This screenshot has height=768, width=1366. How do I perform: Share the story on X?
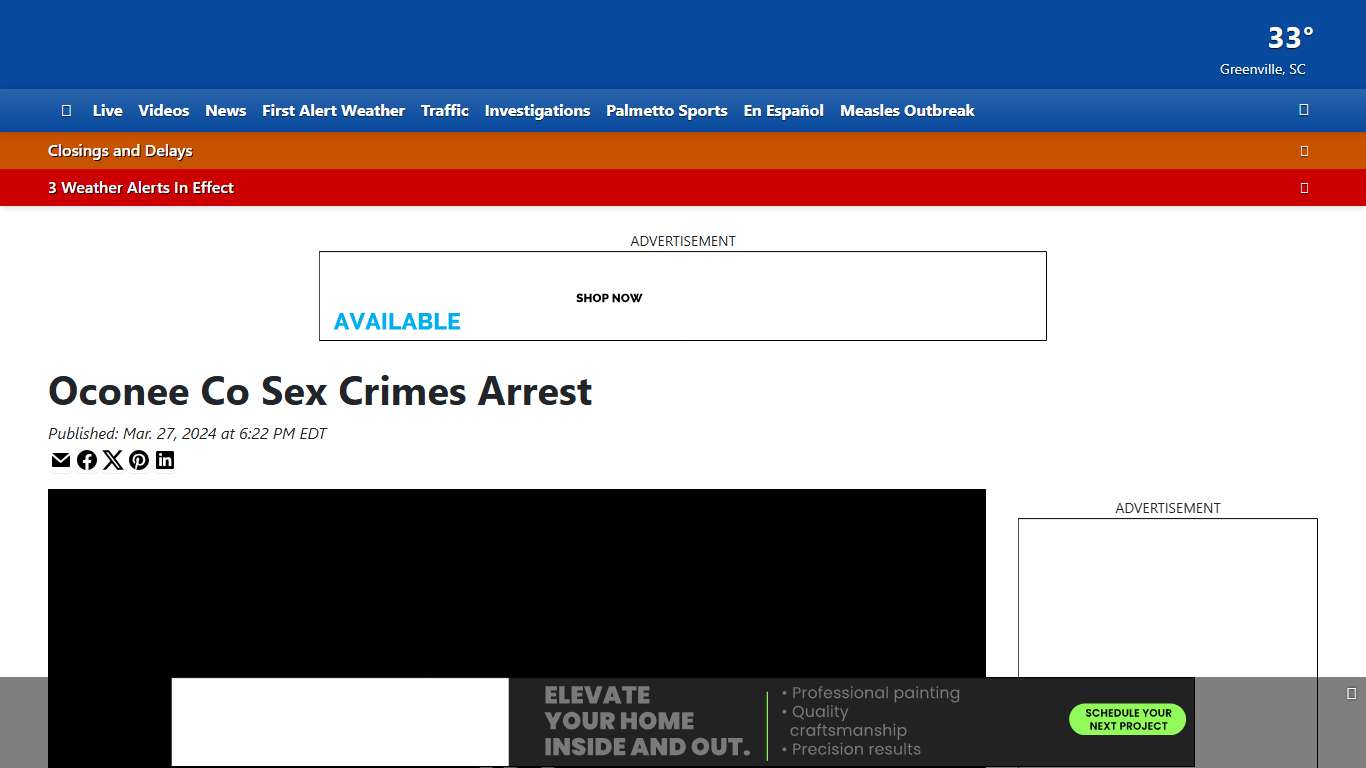click(113, 460)
